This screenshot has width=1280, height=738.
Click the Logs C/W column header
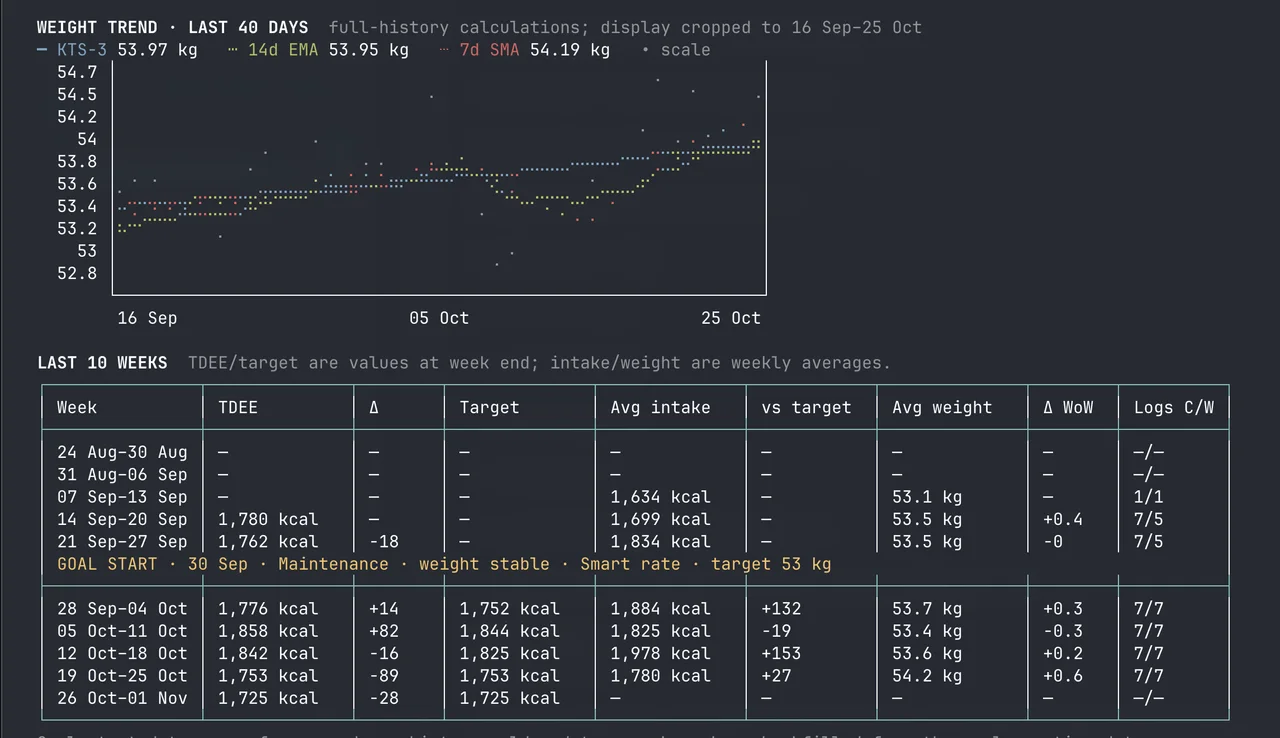tap(1174, 407)
